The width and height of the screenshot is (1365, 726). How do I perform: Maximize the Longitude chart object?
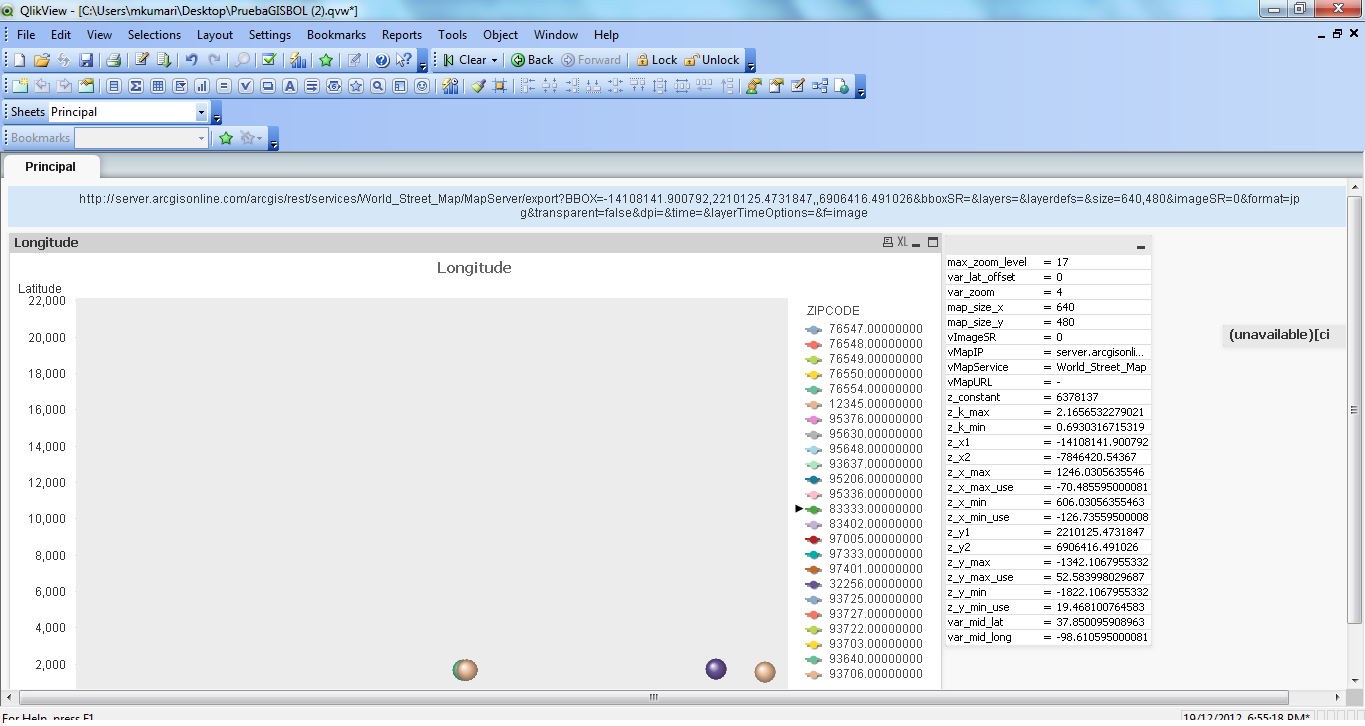click(x=933, y=242)
